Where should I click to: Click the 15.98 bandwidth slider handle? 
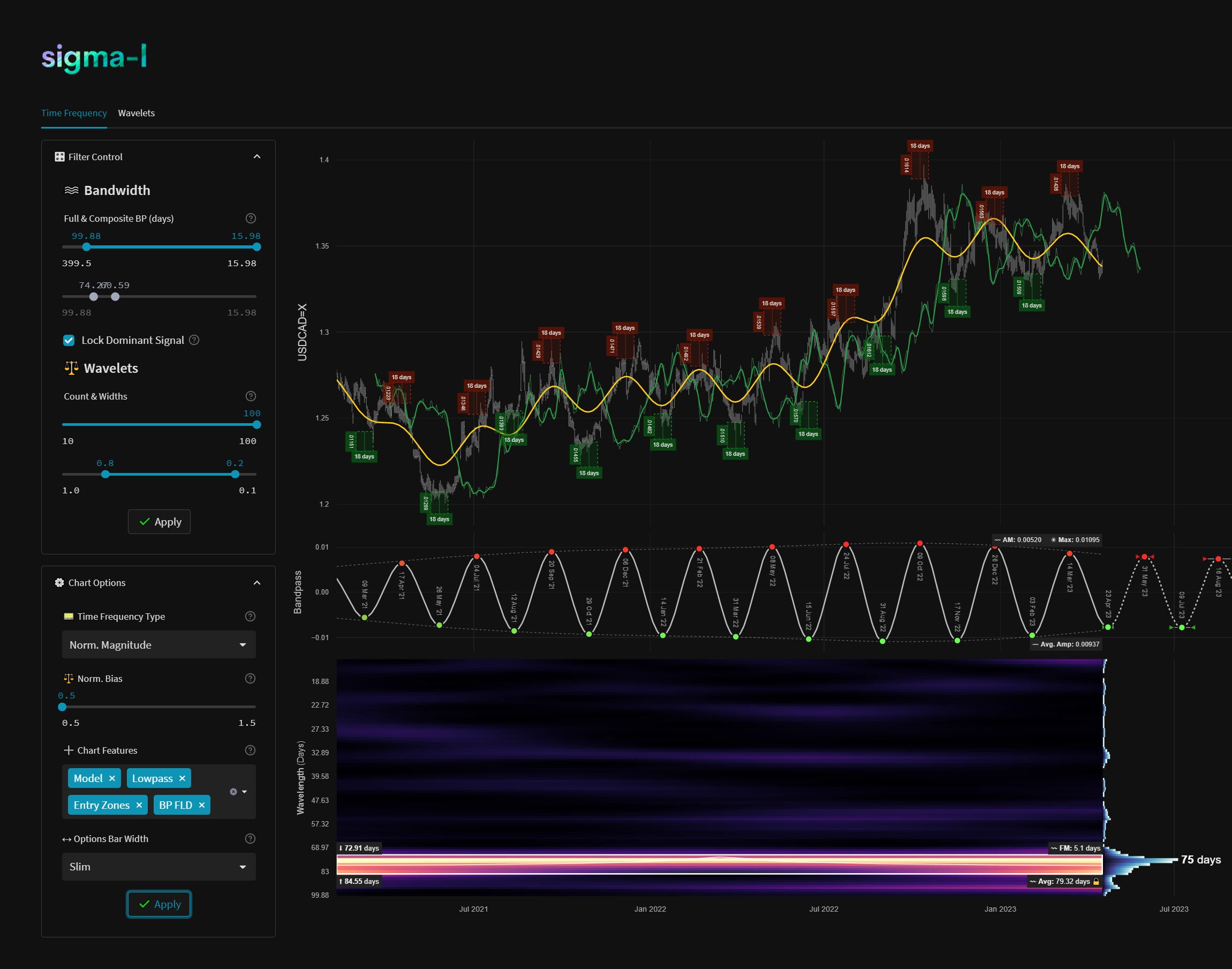click(x=257, y=247)
